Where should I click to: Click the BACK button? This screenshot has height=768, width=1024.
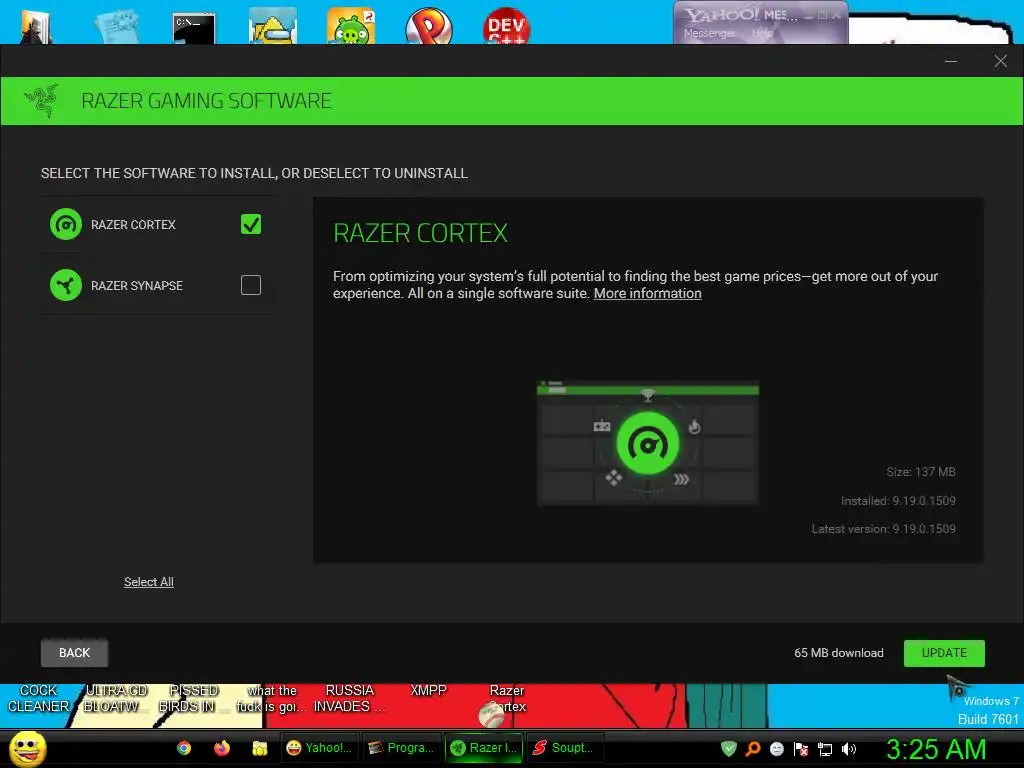(74, 652)
